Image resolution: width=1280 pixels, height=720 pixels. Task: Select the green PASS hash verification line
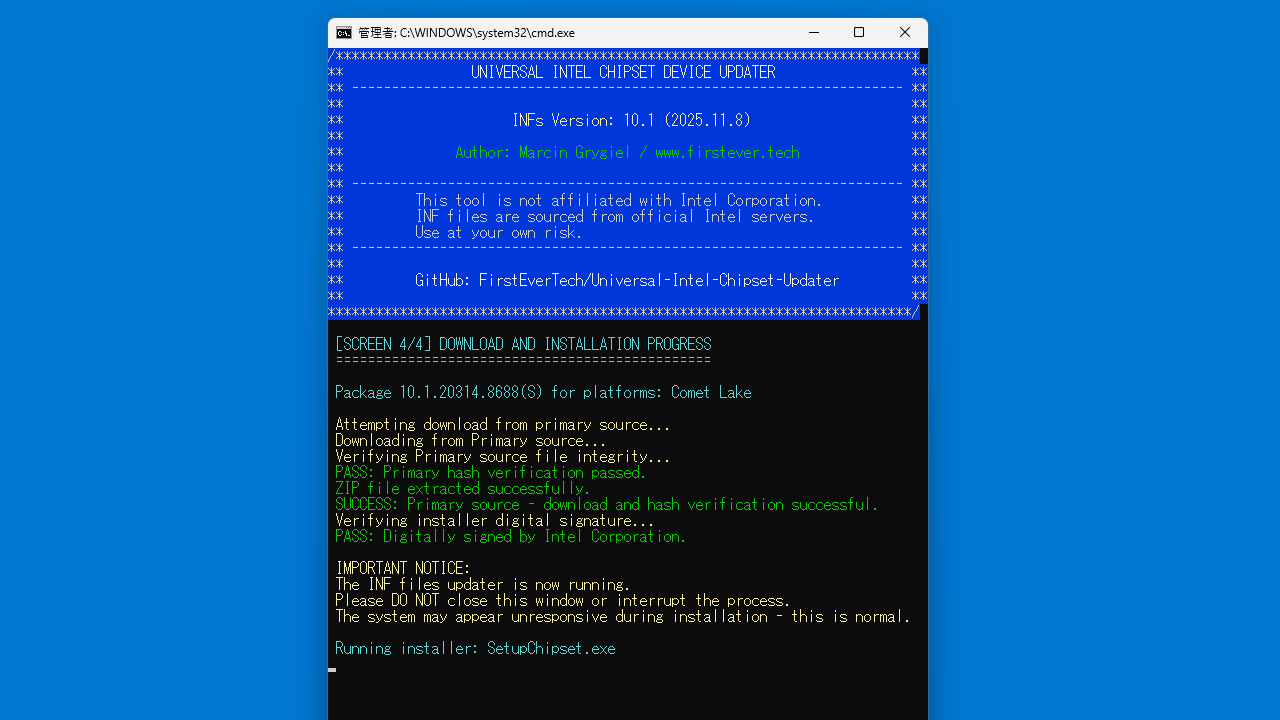tap(489, 472)
